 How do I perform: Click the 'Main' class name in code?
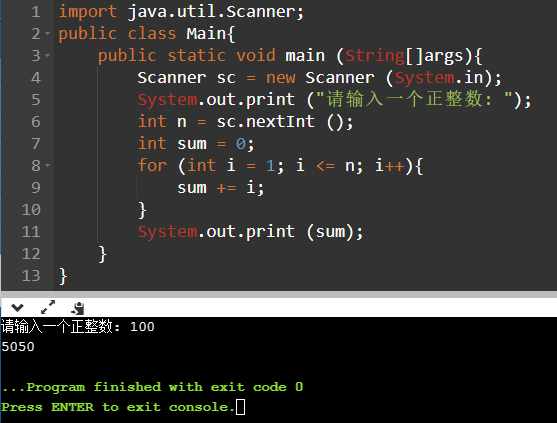click(x=206, y=34)
